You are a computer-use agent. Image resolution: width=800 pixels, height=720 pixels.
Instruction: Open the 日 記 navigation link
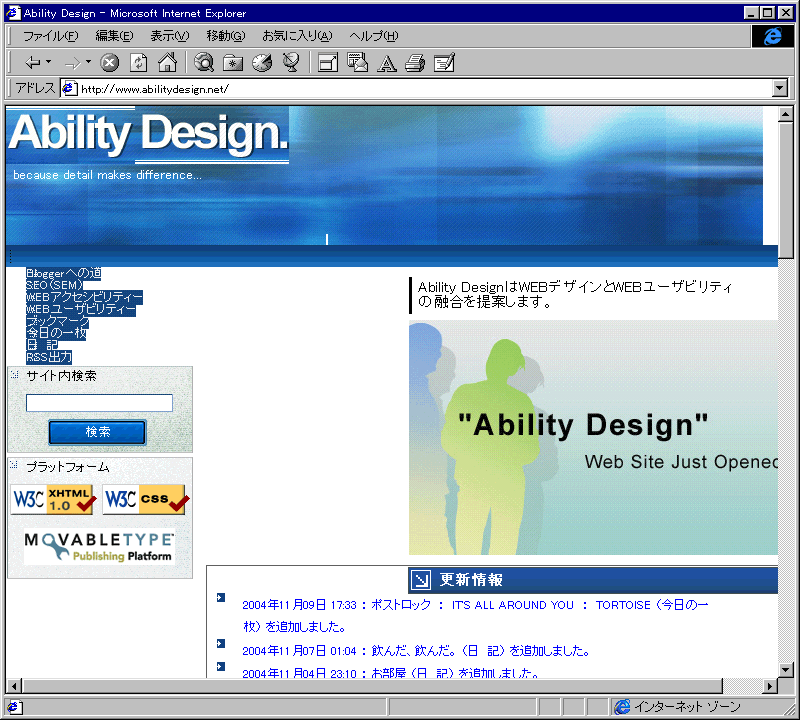point(42,345)
